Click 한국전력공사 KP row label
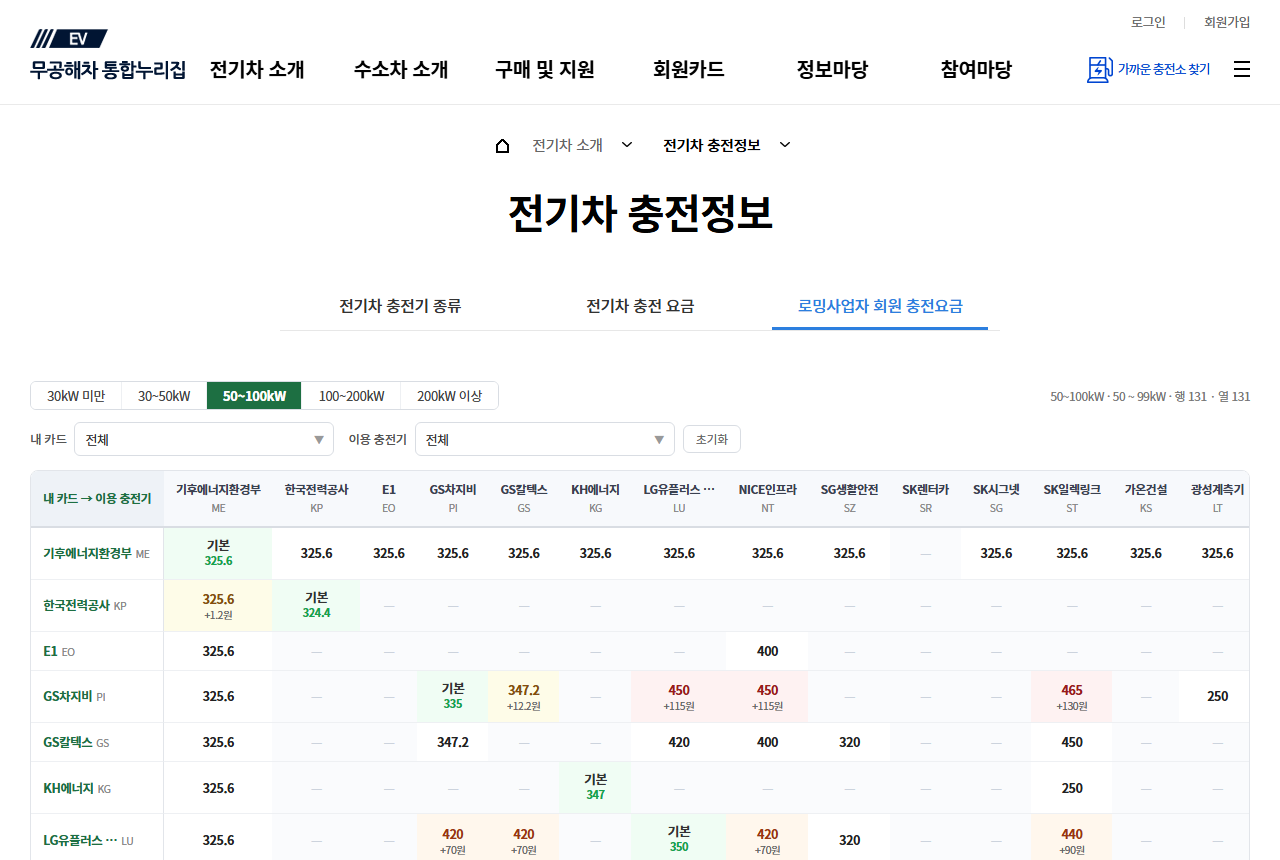This screenshot has width=1280, height=860. [97, 605]
